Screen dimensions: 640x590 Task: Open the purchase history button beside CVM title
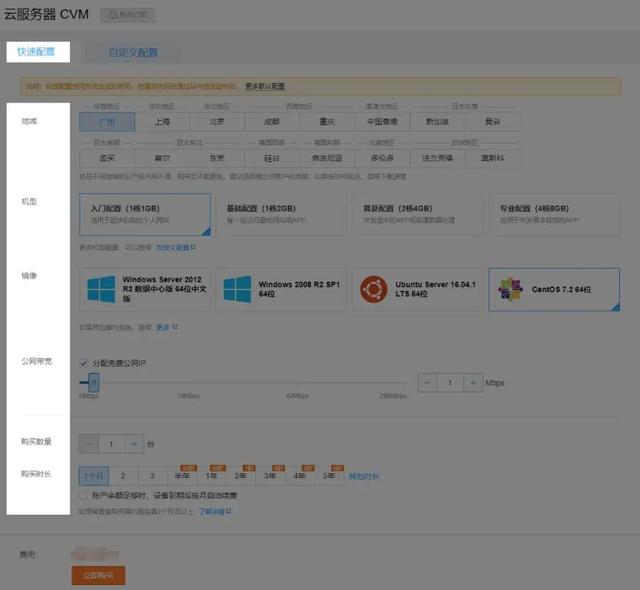[128, 15]
